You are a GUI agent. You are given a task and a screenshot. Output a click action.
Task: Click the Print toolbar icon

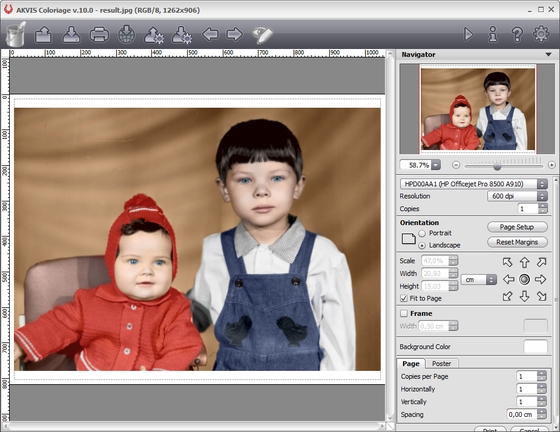[99, 35]
